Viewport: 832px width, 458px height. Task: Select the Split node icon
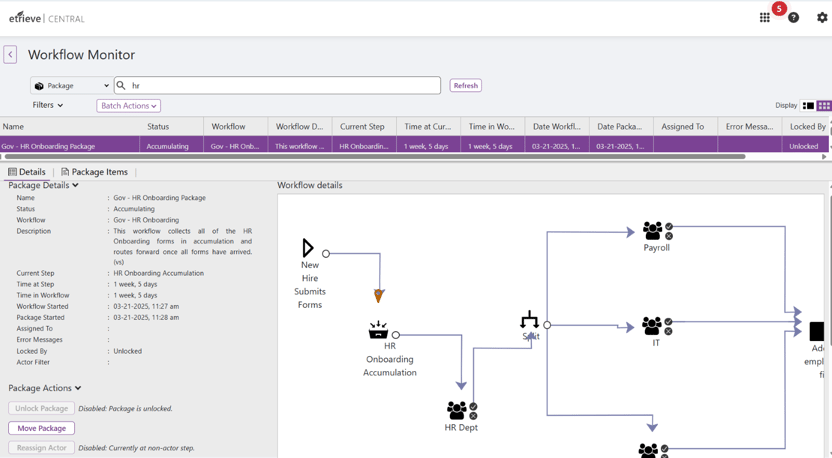point(529,320)
